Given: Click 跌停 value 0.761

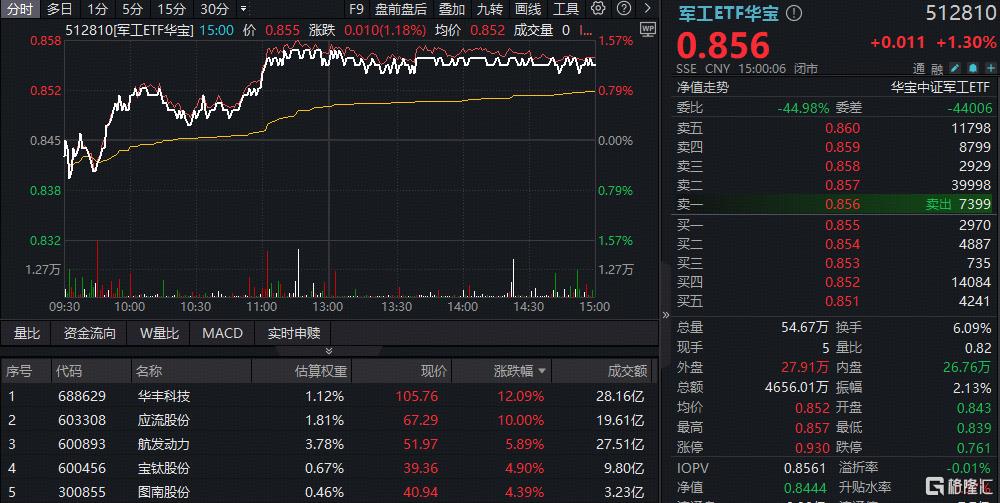Looking at the screenshot, I should pos(974,448).
